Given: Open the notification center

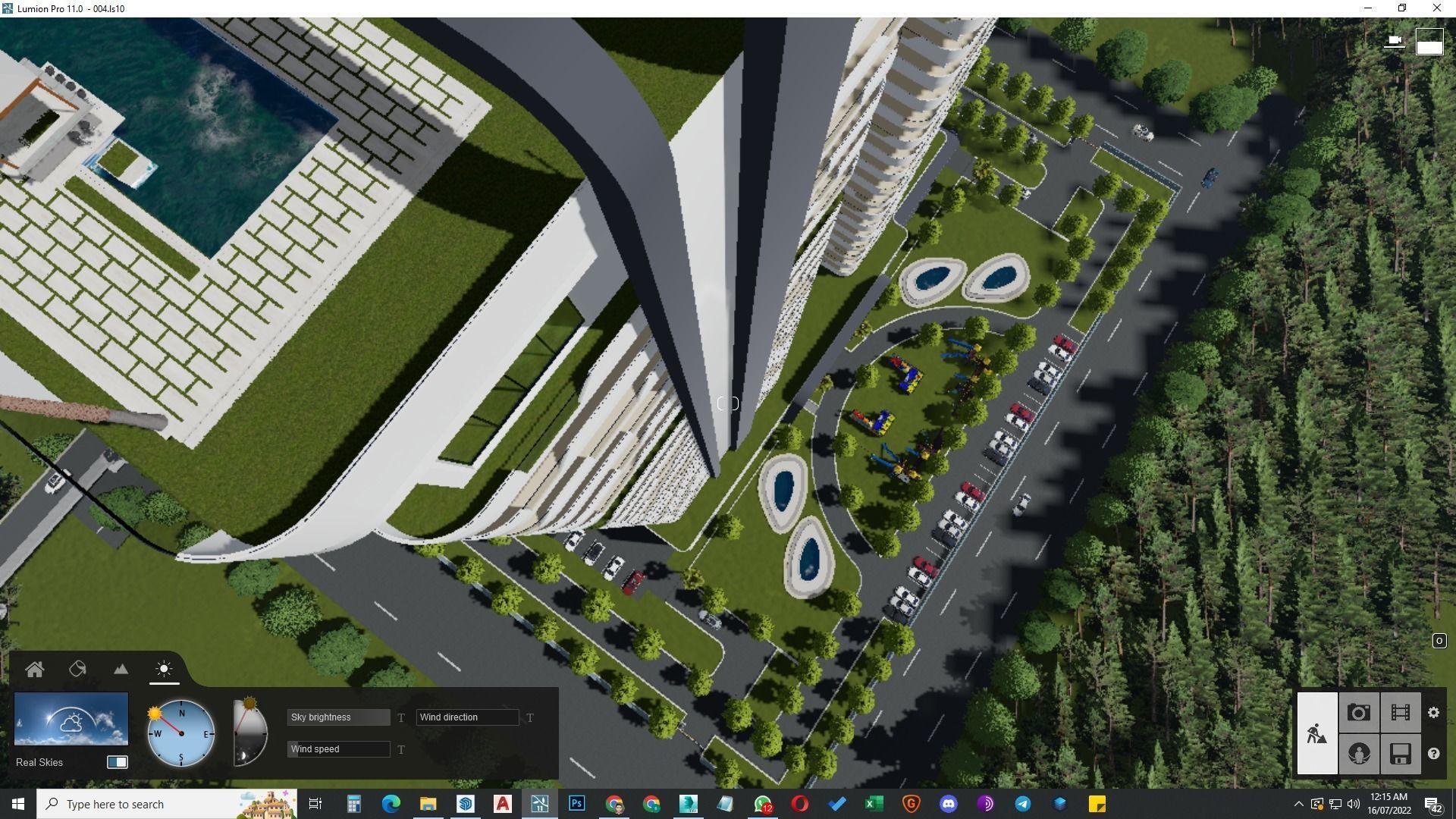Looking at the screenshot, I should pos(1433,804).
